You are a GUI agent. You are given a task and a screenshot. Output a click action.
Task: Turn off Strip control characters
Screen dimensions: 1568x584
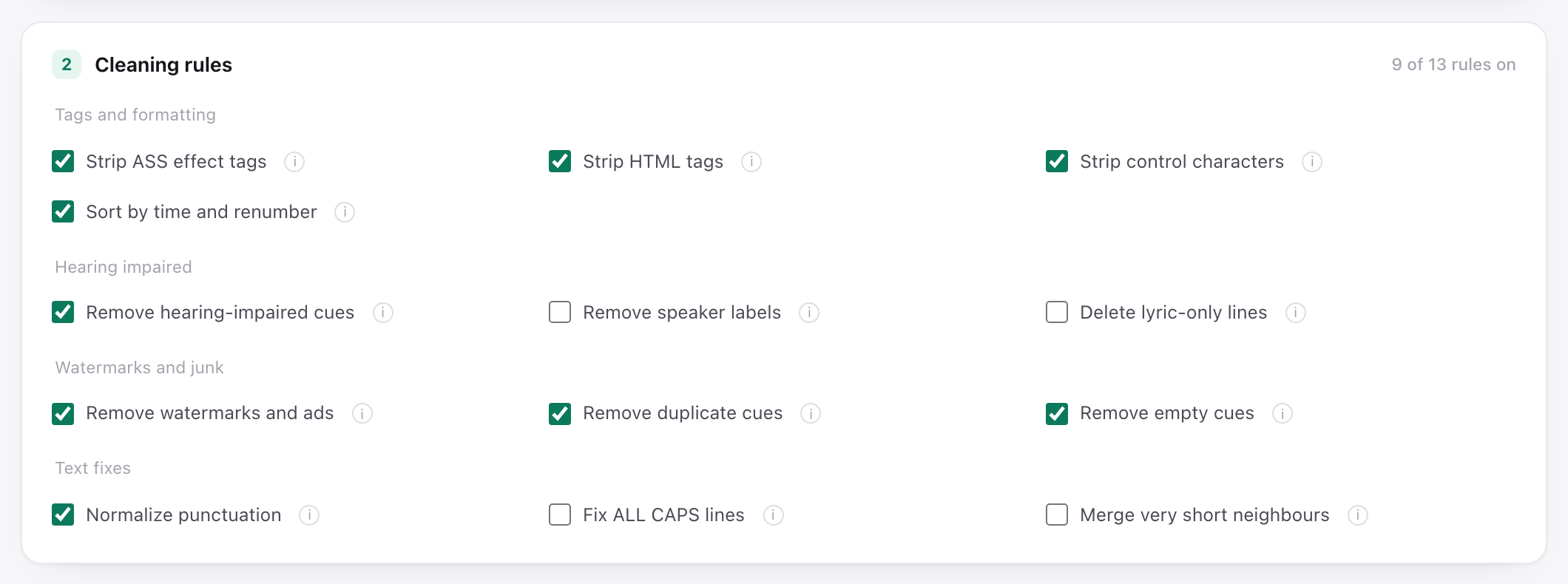[x=1057, y=161]
